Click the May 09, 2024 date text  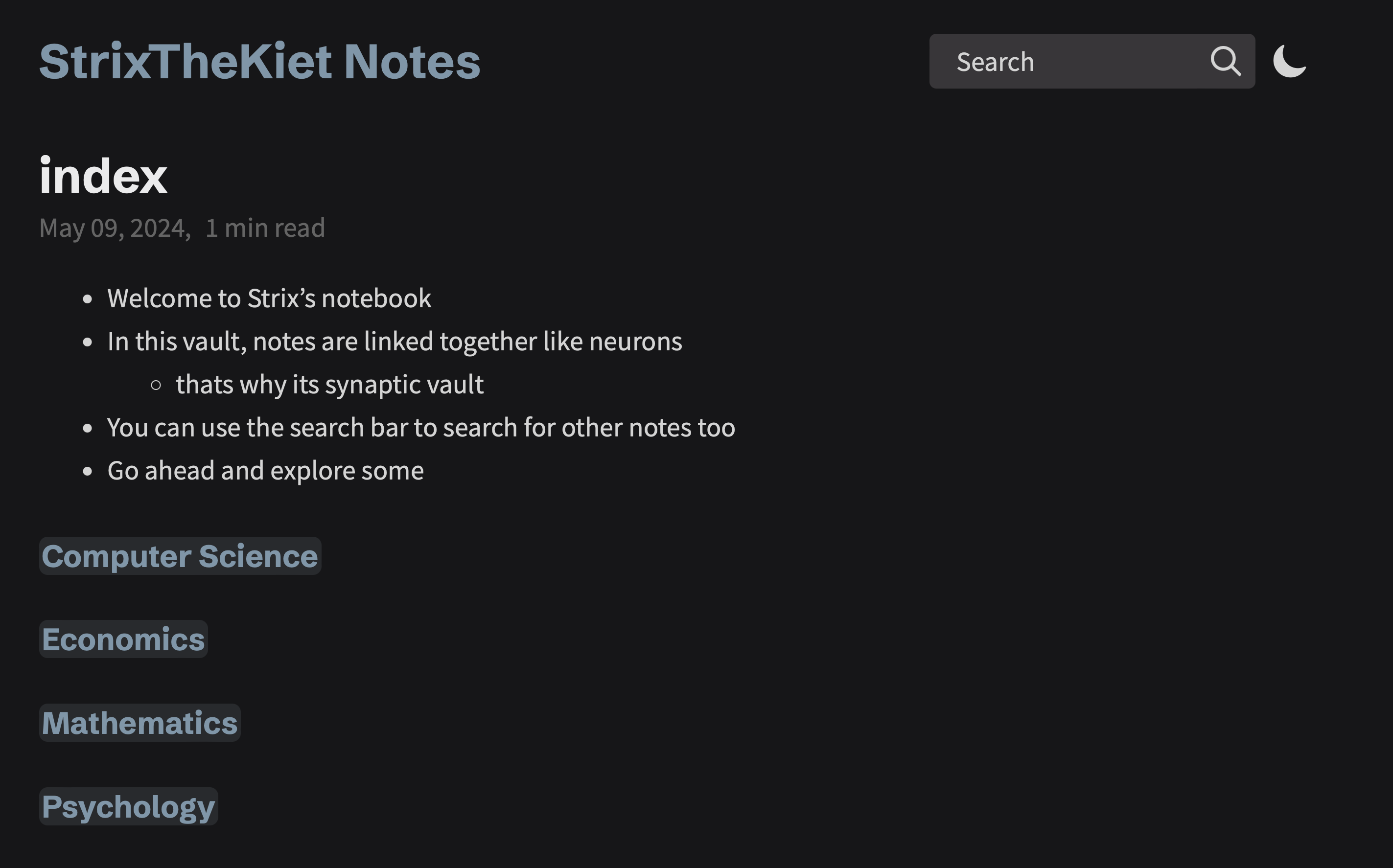(x=114, y=228)
